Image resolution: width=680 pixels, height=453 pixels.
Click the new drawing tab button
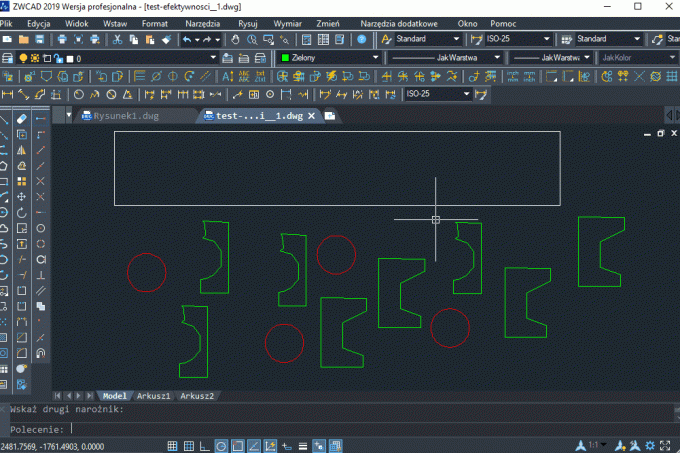(x=330, y=116)
